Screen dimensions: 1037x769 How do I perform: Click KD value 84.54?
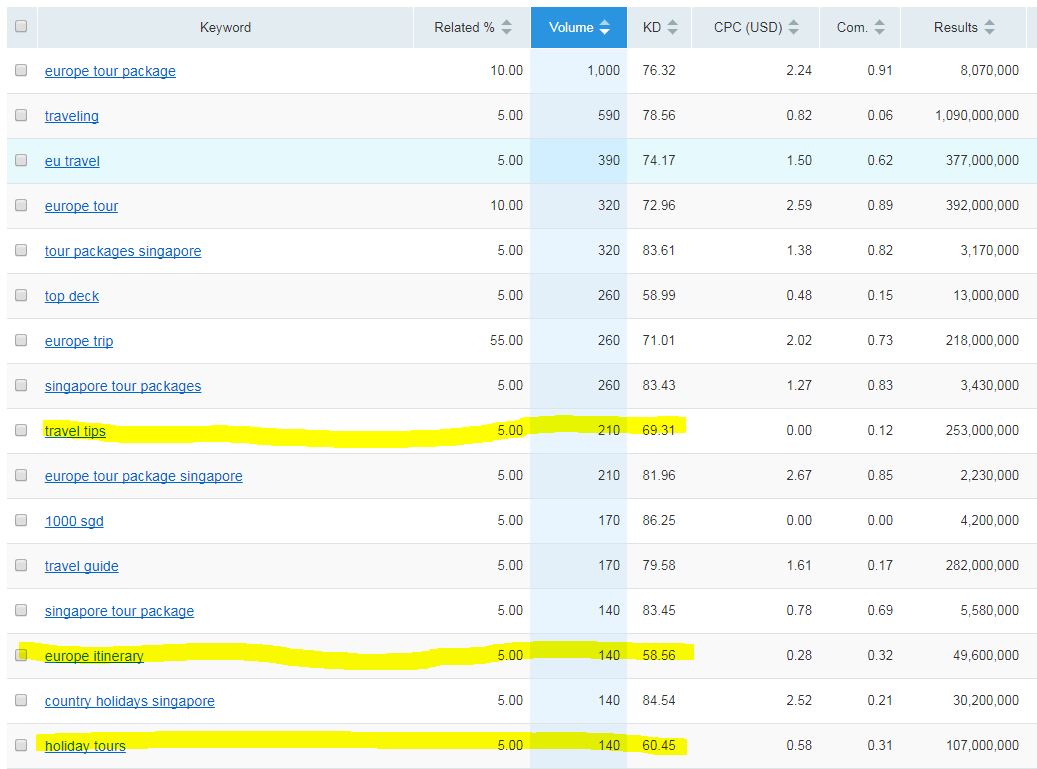[x=659, y=700]
